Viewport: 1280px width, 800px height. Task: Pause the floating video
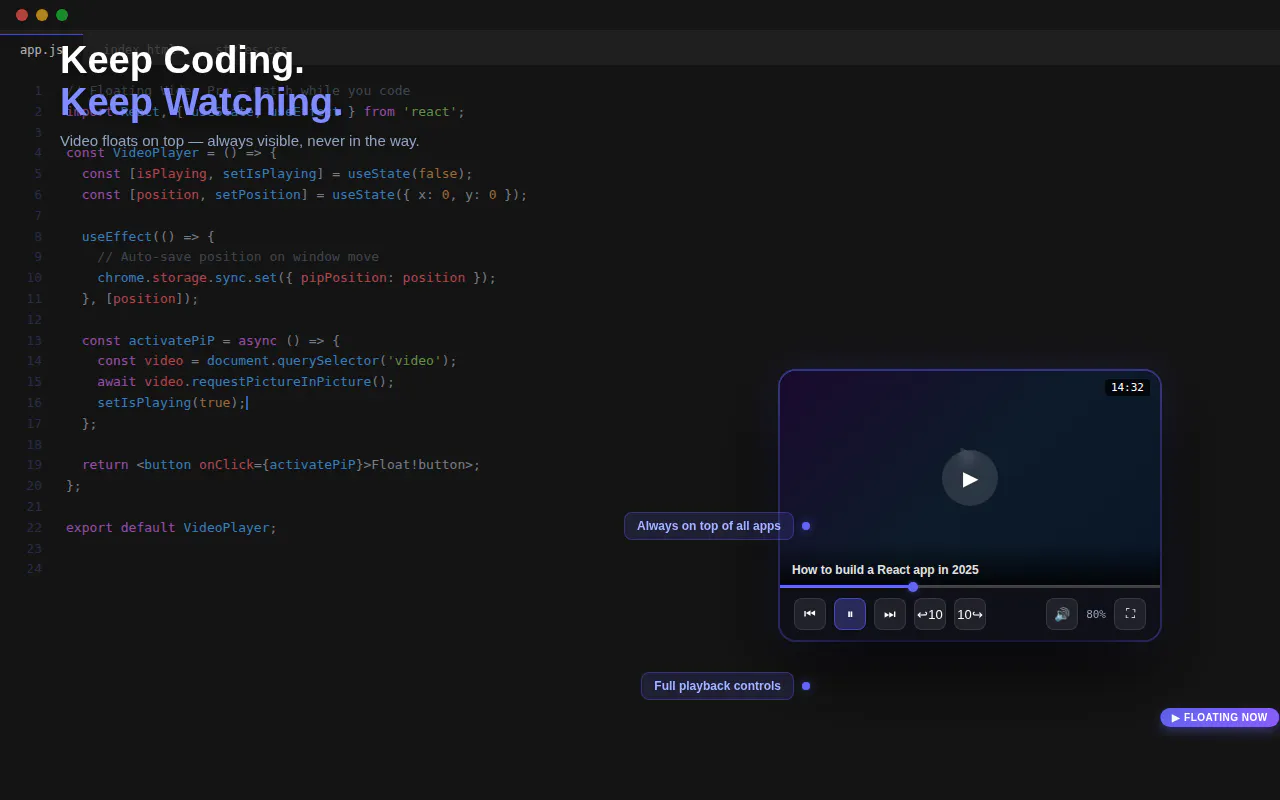[x=850, y=614]
